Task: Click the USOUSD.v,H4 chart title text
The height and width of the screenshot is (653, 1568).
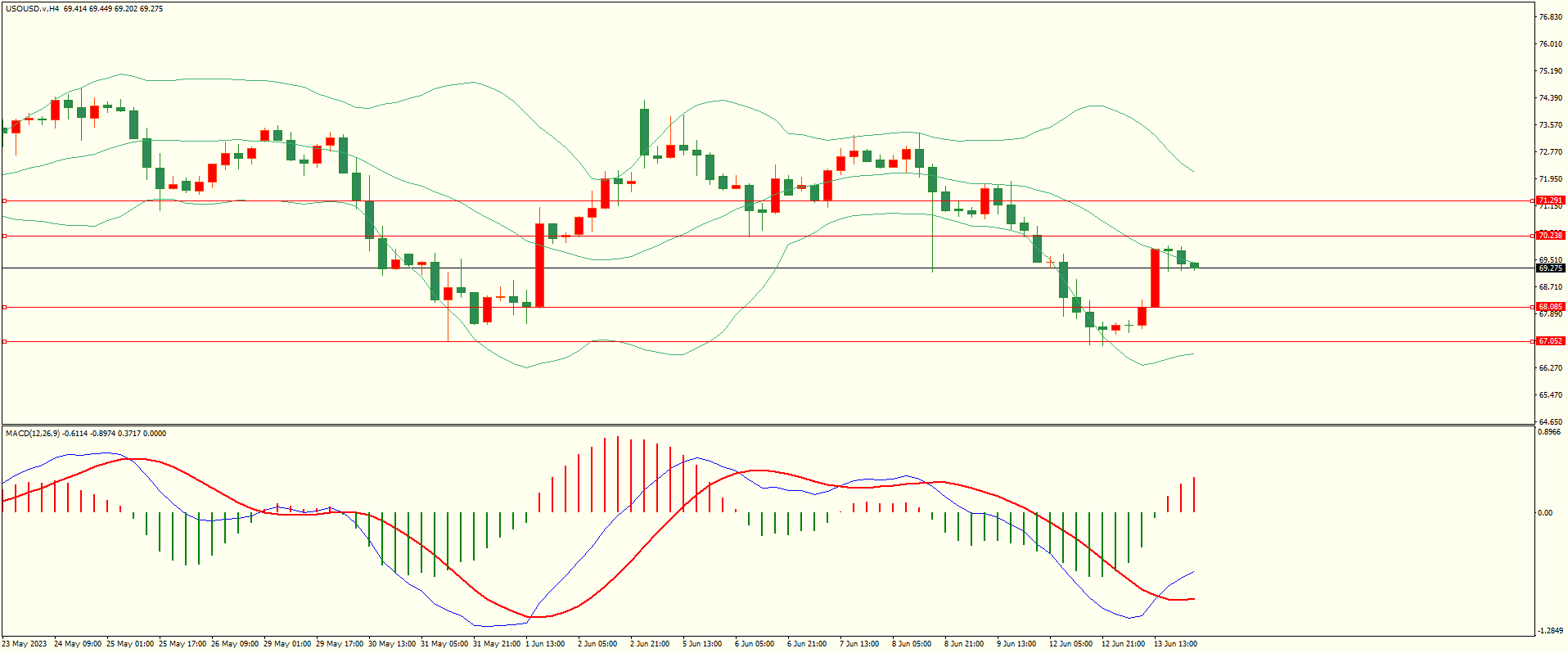Action: (33, 9)
